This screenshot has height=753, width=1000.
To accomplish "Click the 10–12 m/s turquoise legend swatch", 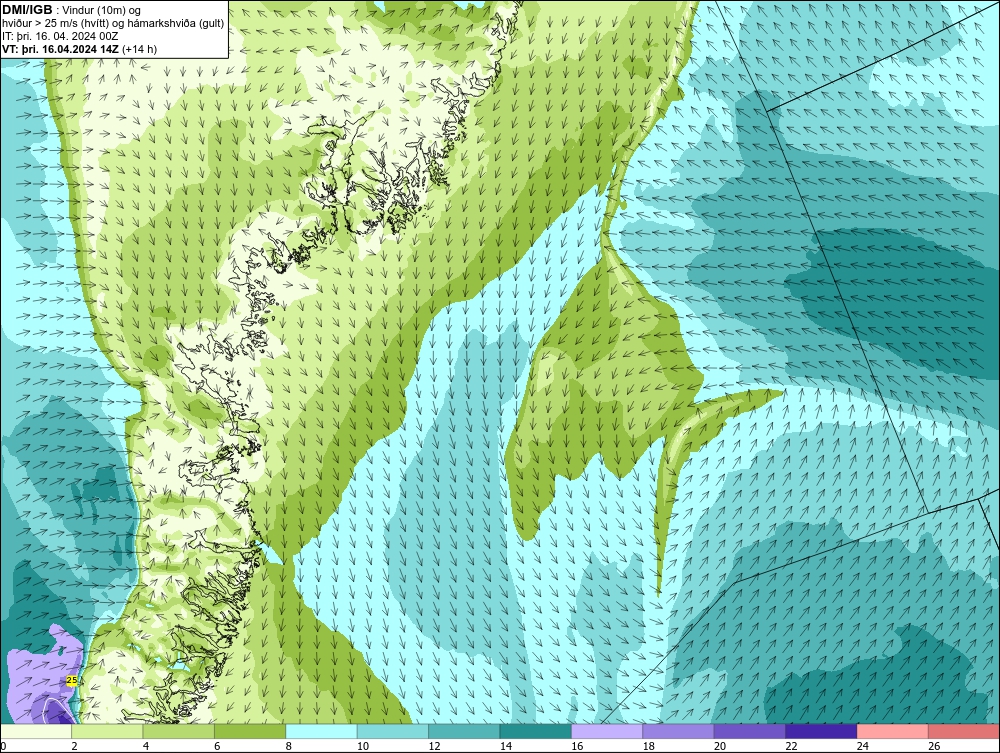I will [393, 731].
